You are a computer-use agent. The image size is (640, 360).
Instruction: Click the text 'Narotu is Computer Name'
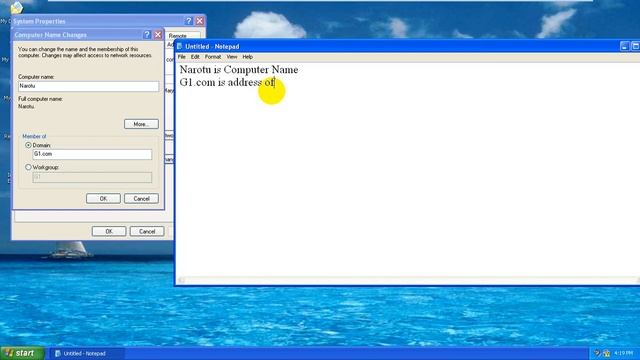[x=239, y=69]
